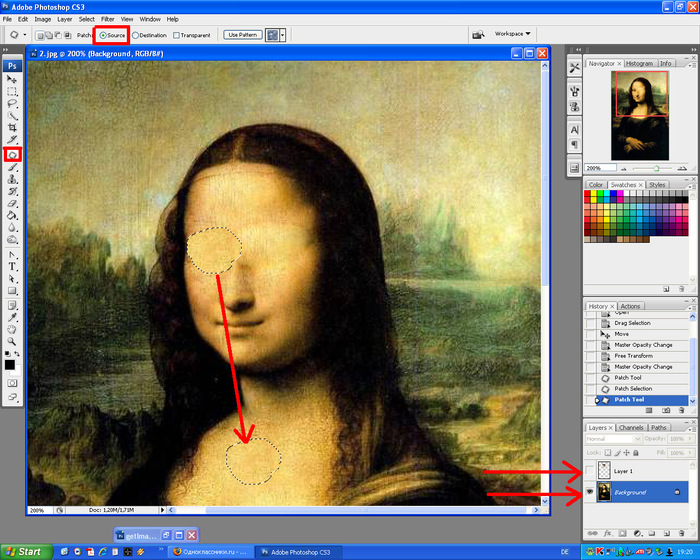700x560 pixels.
Task: Click the Use Pattern button
Action: coord(243,35)
